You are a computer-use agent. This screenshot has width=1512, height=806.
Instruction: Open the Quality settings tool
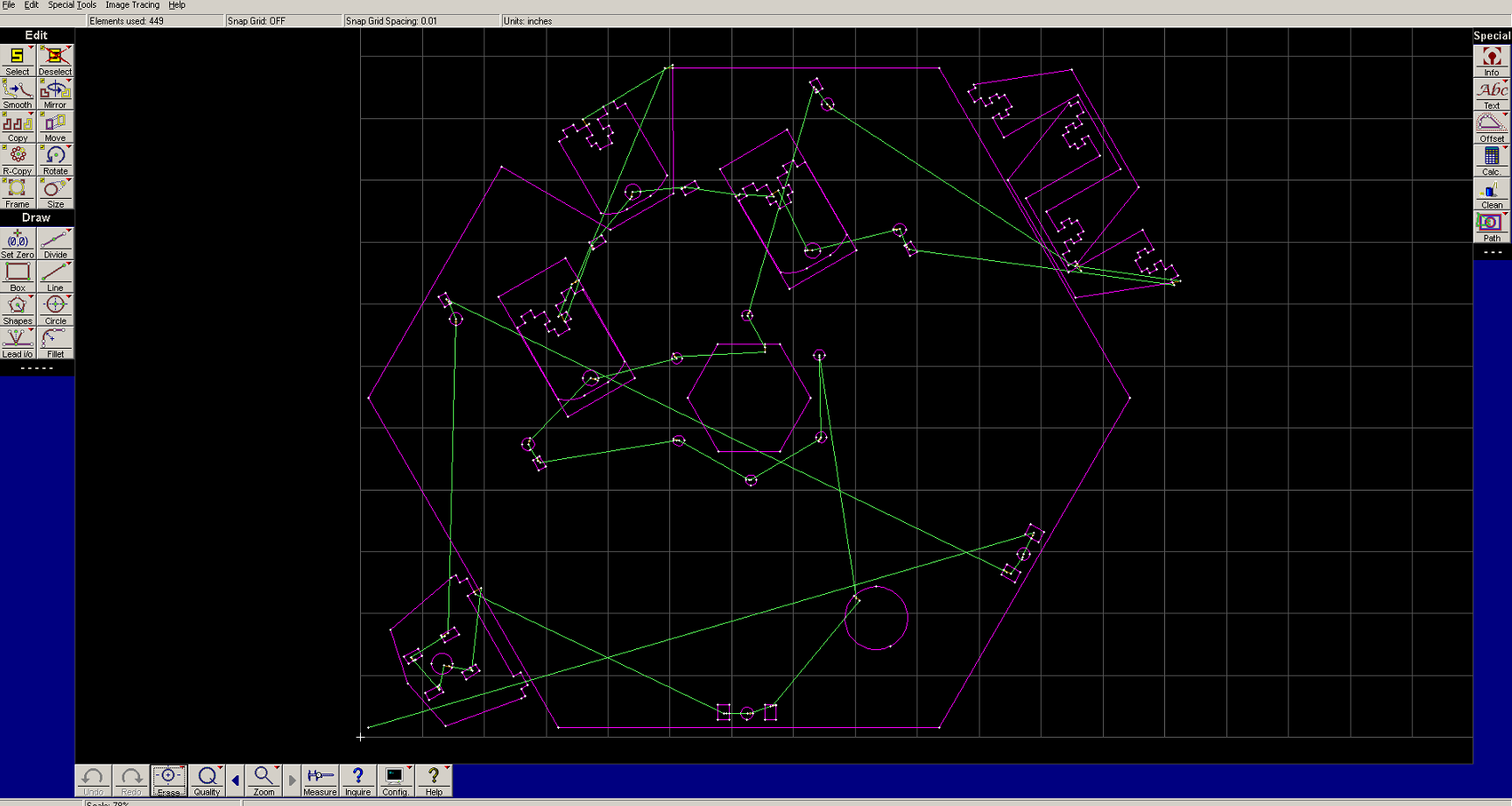point(207,781)
